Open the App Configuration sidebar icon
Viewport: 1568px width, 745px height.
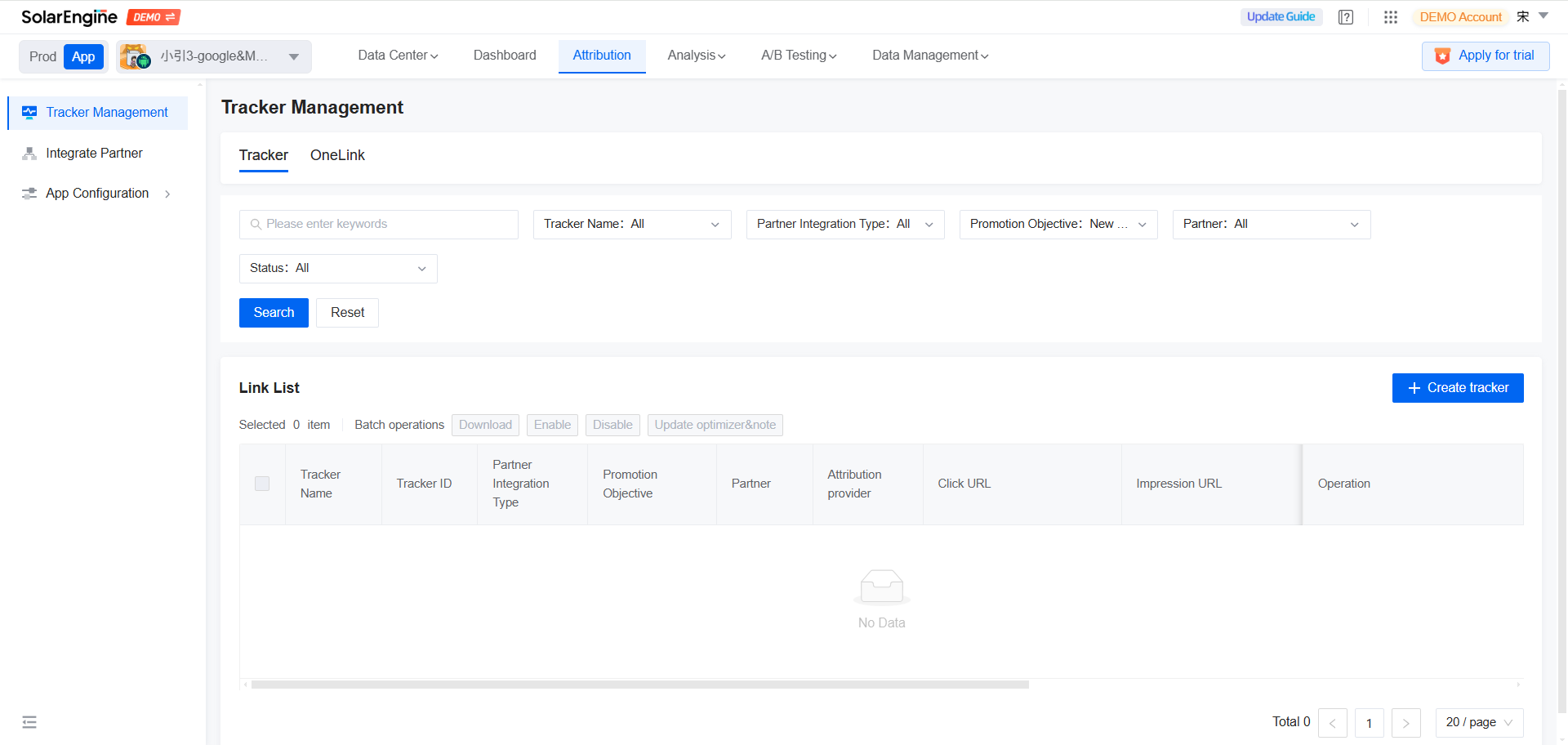(x=29, y=193)
